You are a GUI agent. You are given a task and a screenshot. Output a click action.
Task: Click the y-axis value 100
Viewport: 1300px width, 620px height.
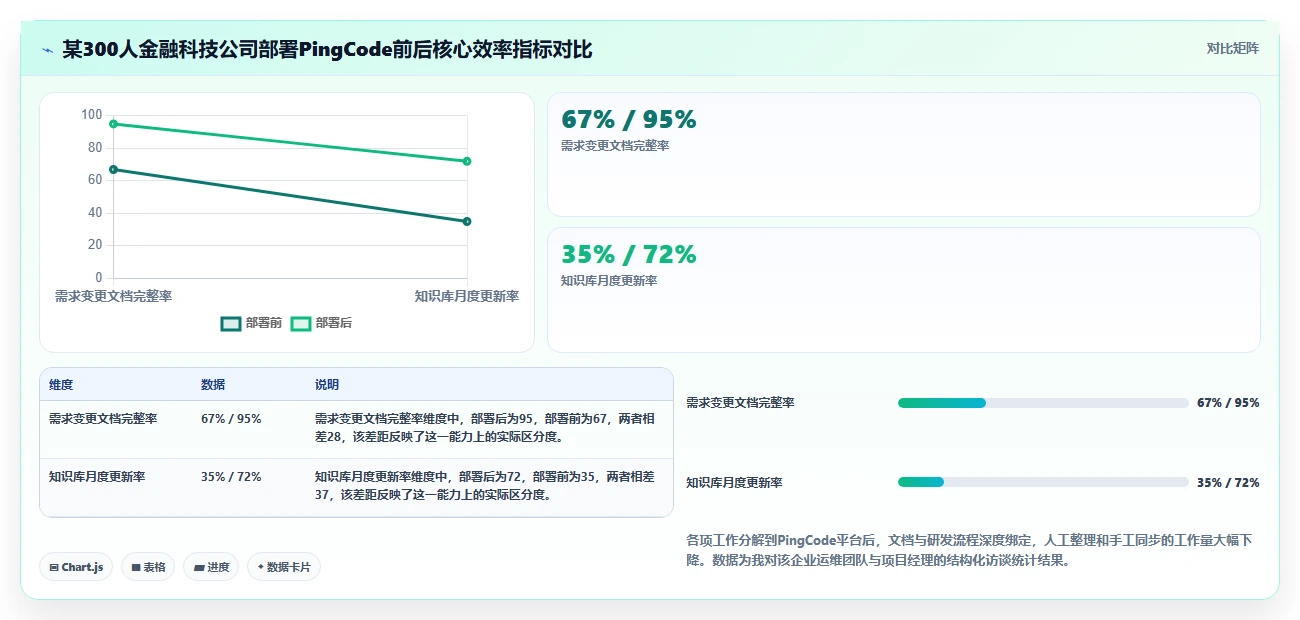[x=92, y=115]
